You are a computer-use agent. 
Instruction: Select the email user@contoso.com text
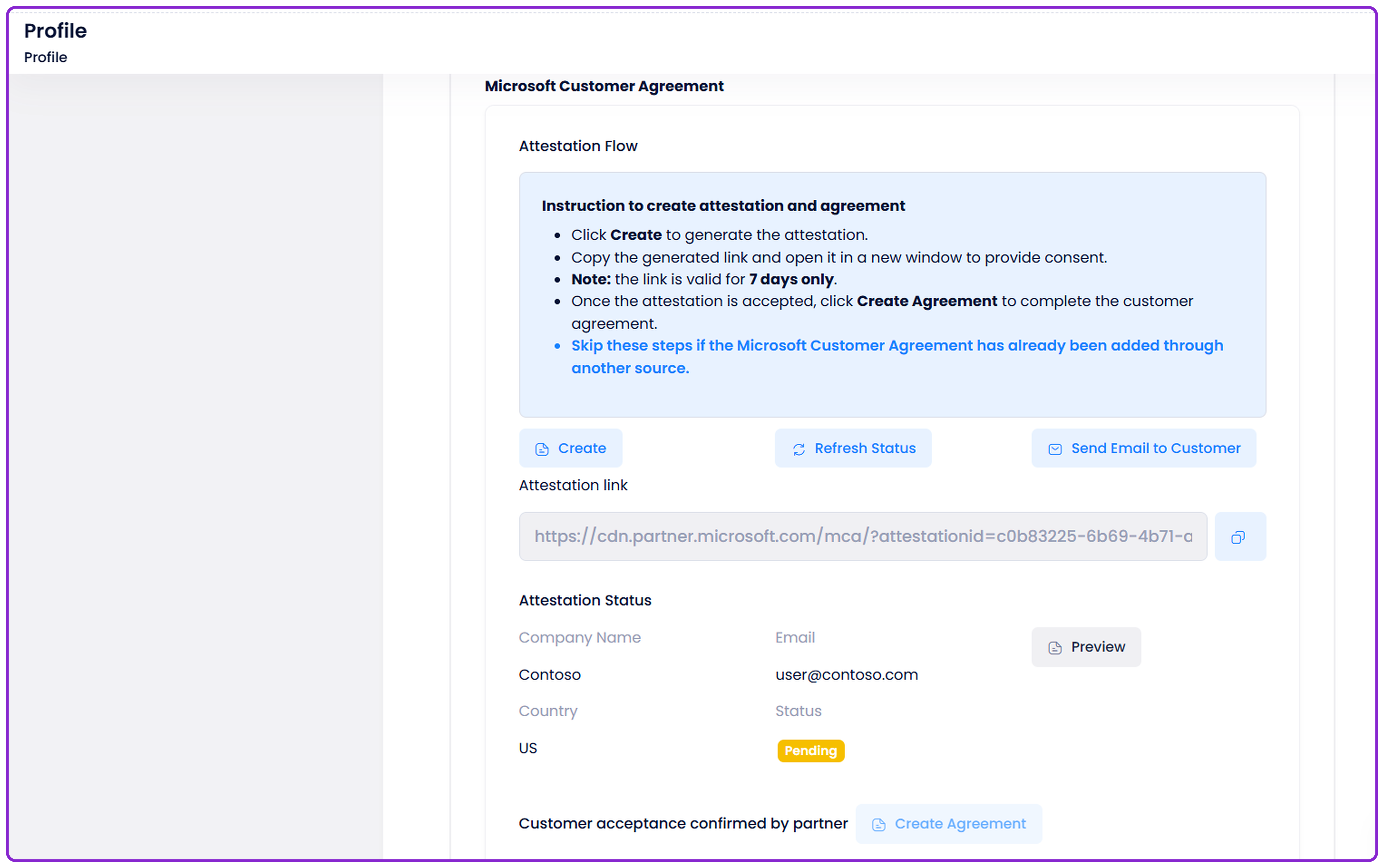847,674
